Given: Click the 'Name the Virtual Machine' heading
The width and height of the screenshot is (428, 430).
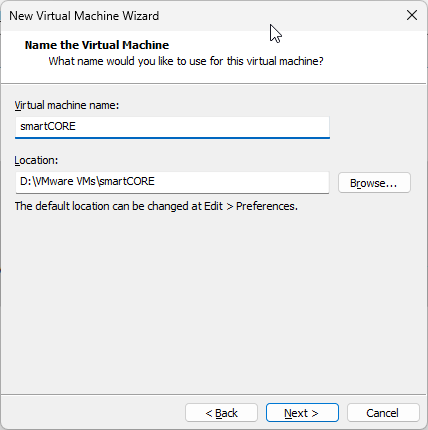Looking at the screenshot, I should 97,45.
